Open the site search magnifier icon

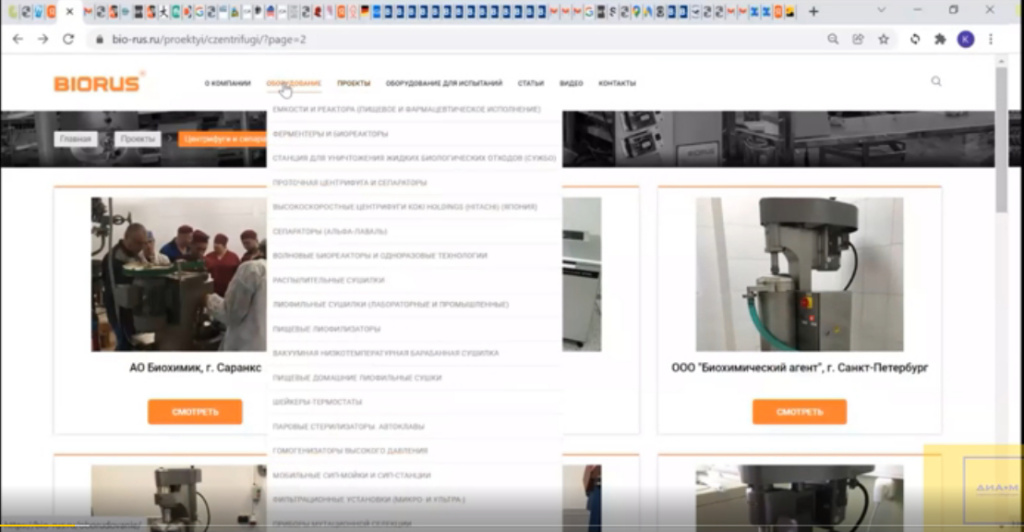pos(936,82)
